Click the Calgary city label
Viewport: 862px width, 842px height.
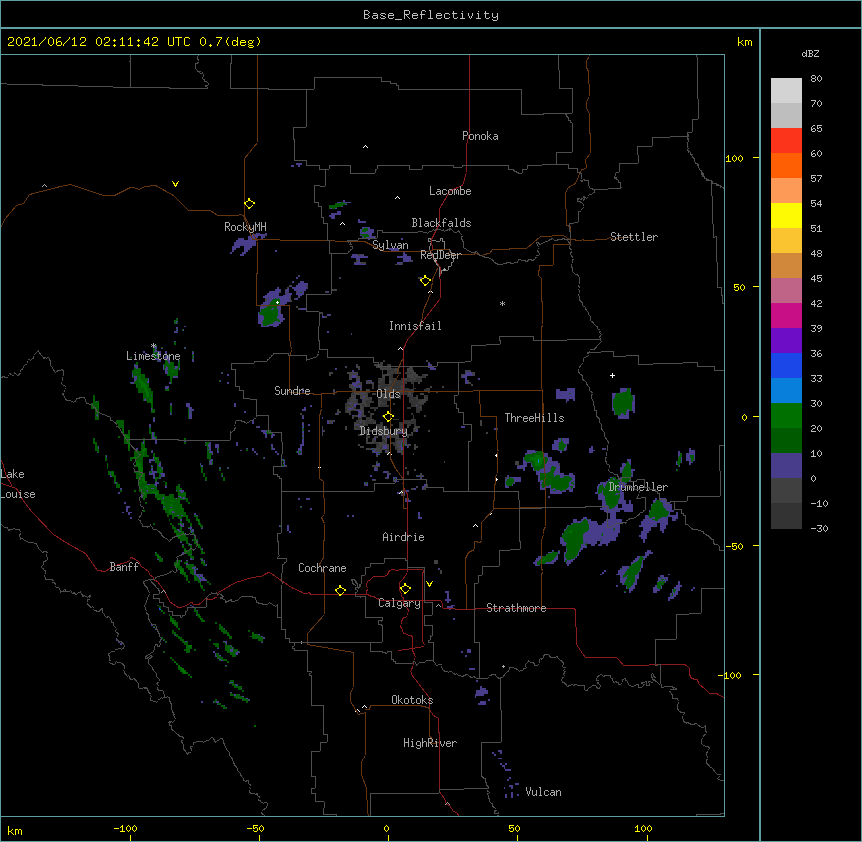pos(399,603)
